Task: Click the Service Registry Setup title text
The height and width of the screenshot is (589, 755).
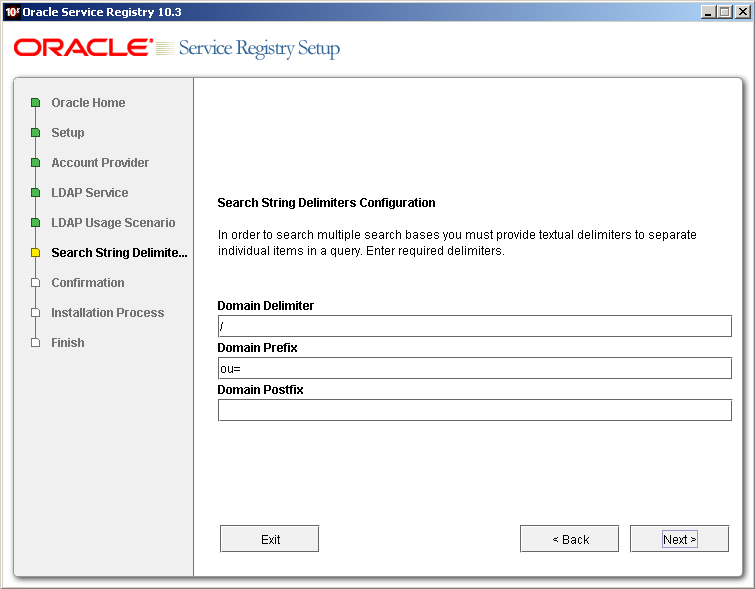Action: (x=259, y=49)
